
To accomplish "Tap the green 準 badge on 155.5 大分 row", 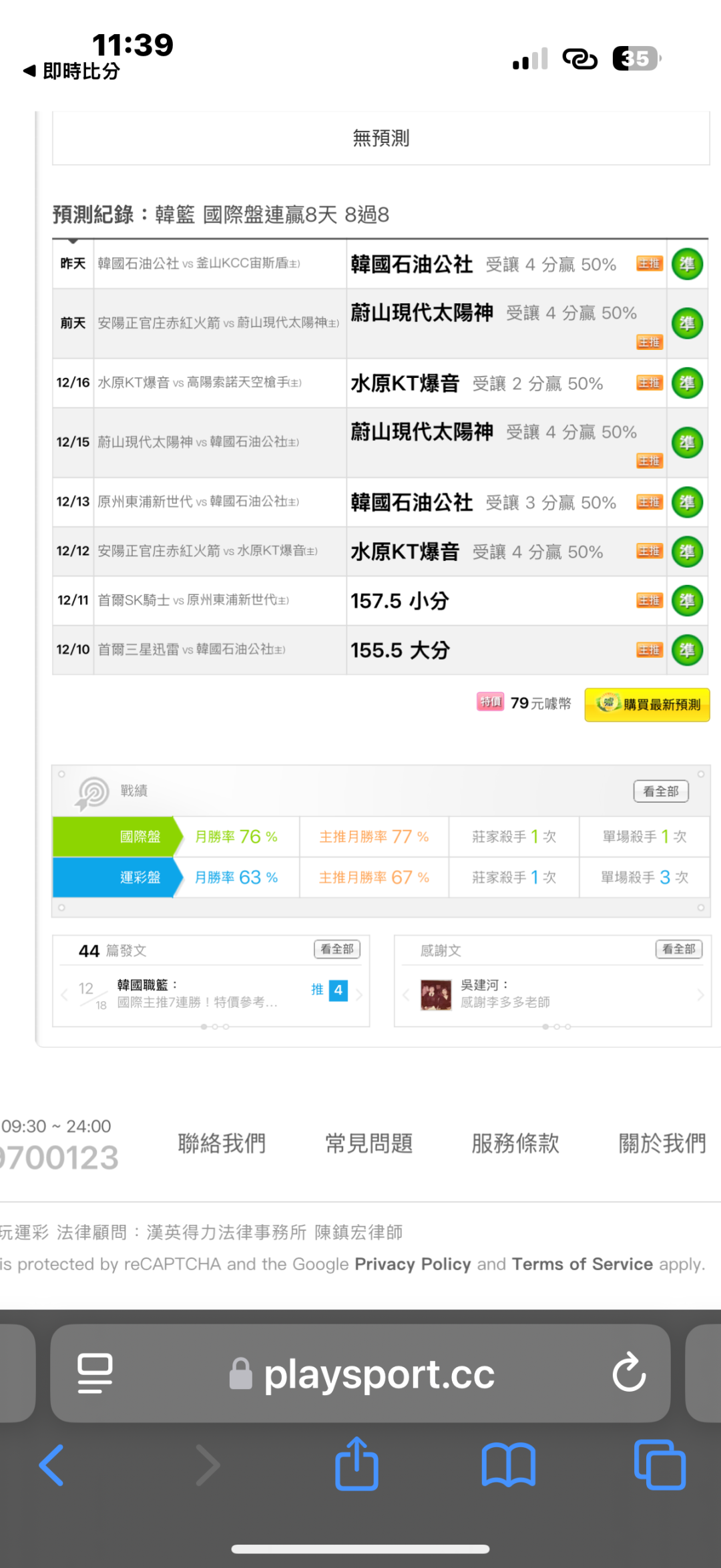I will pos(687,650).
